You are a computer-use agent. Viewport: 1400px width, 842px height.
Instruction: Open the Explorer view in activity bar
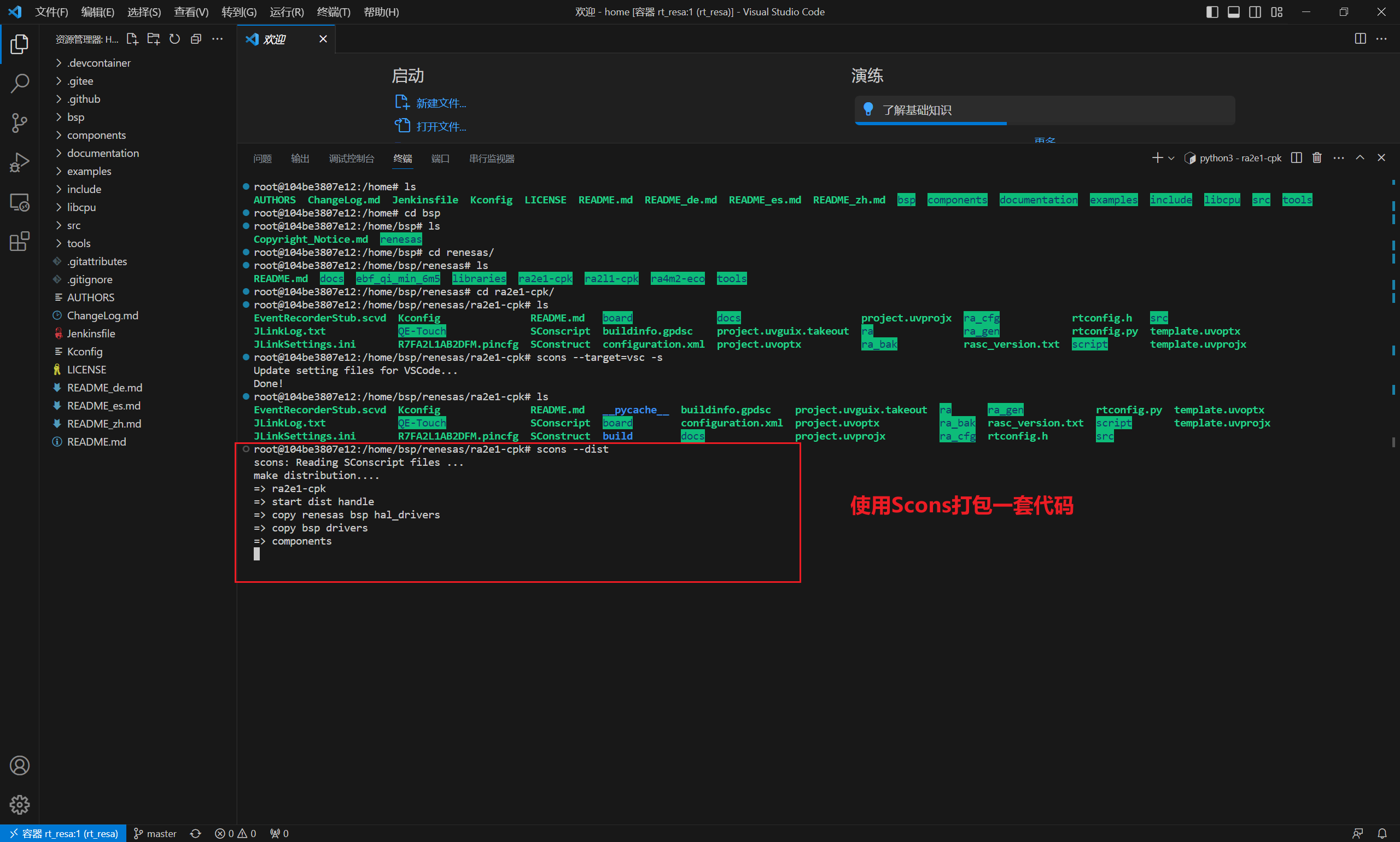[x=19, y=44]
